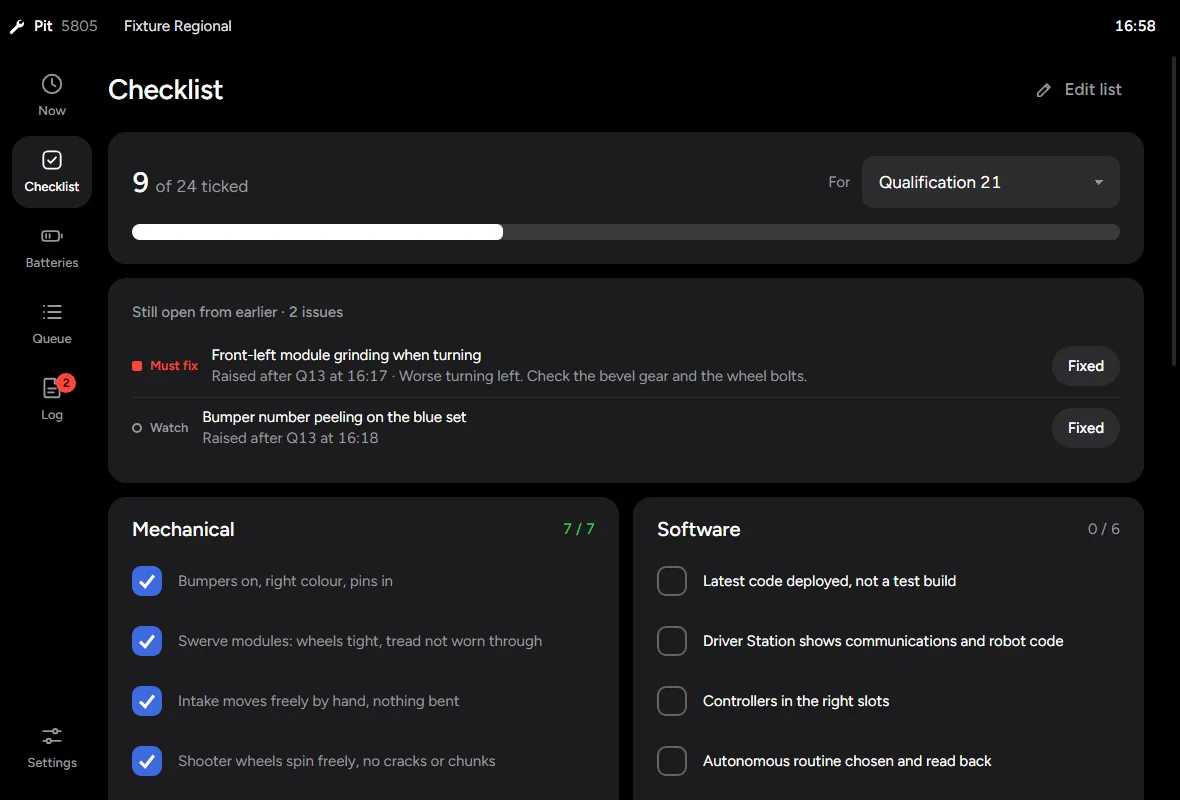Go to the Batteries icon

pos(52,236)
